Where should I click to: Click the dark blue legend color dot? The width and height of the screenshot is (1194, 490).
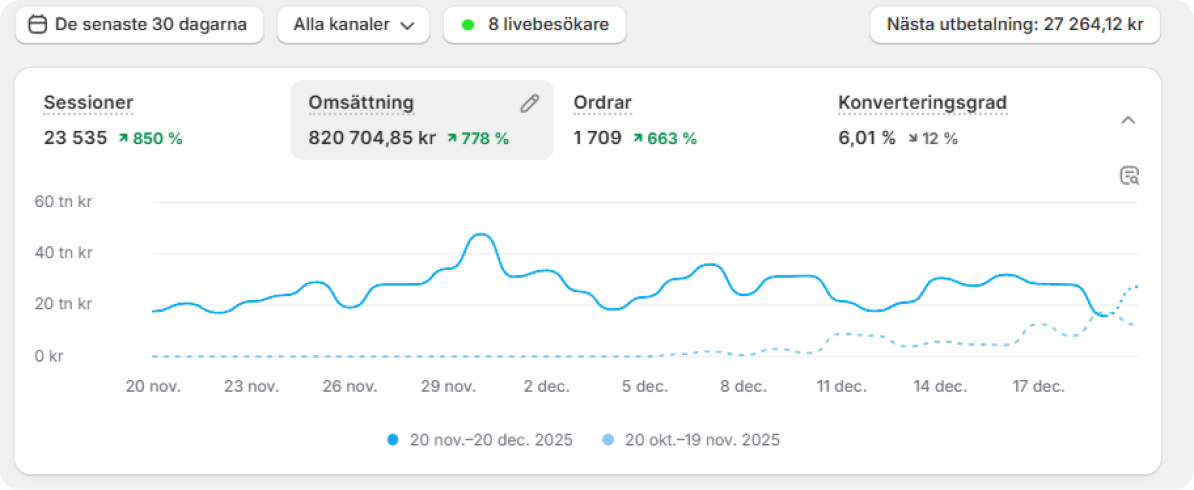[393, 439]
